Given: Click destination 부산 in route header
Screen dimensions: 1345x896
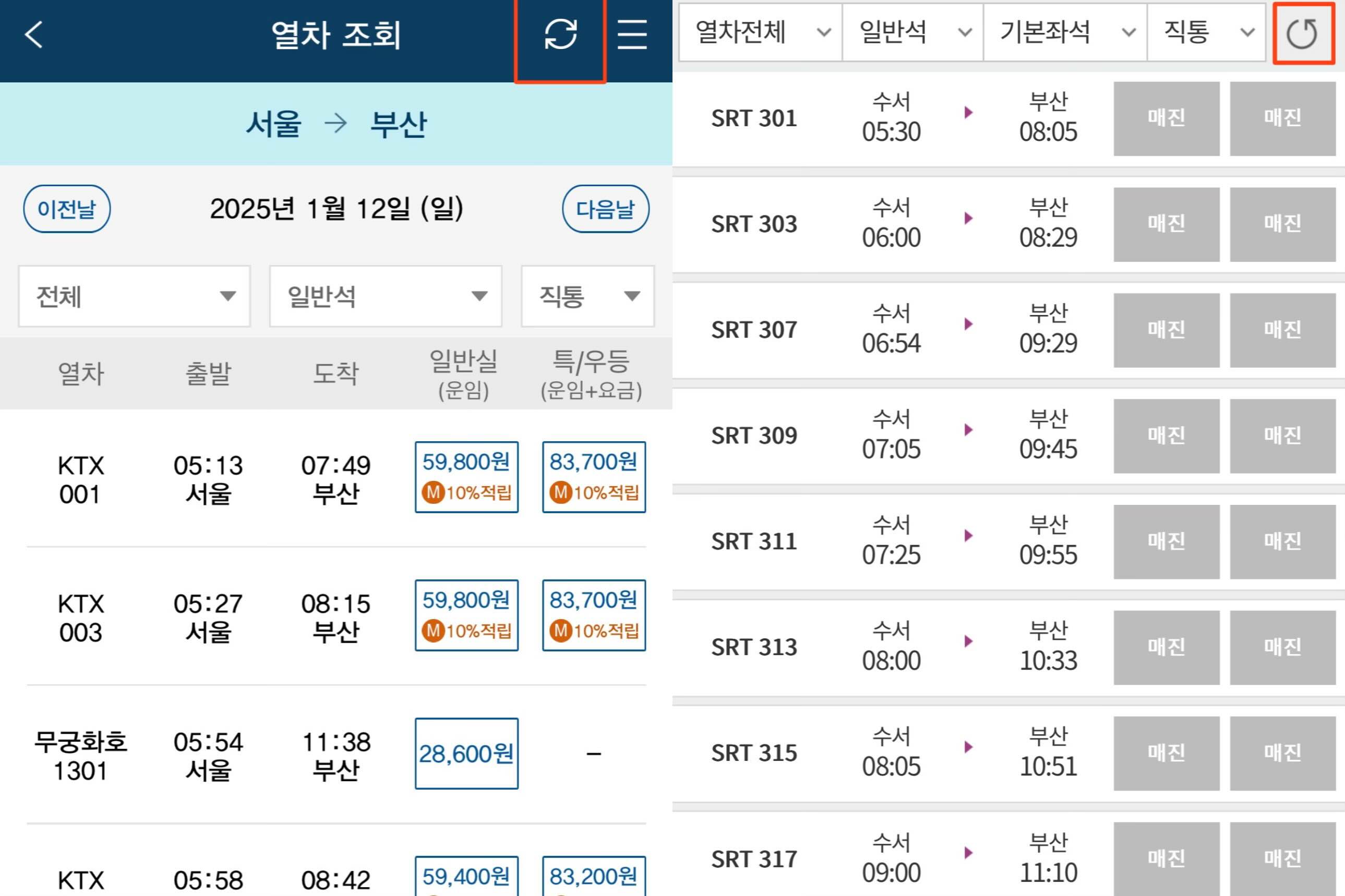Looking at the screenshot, I should tap(399, 124).
